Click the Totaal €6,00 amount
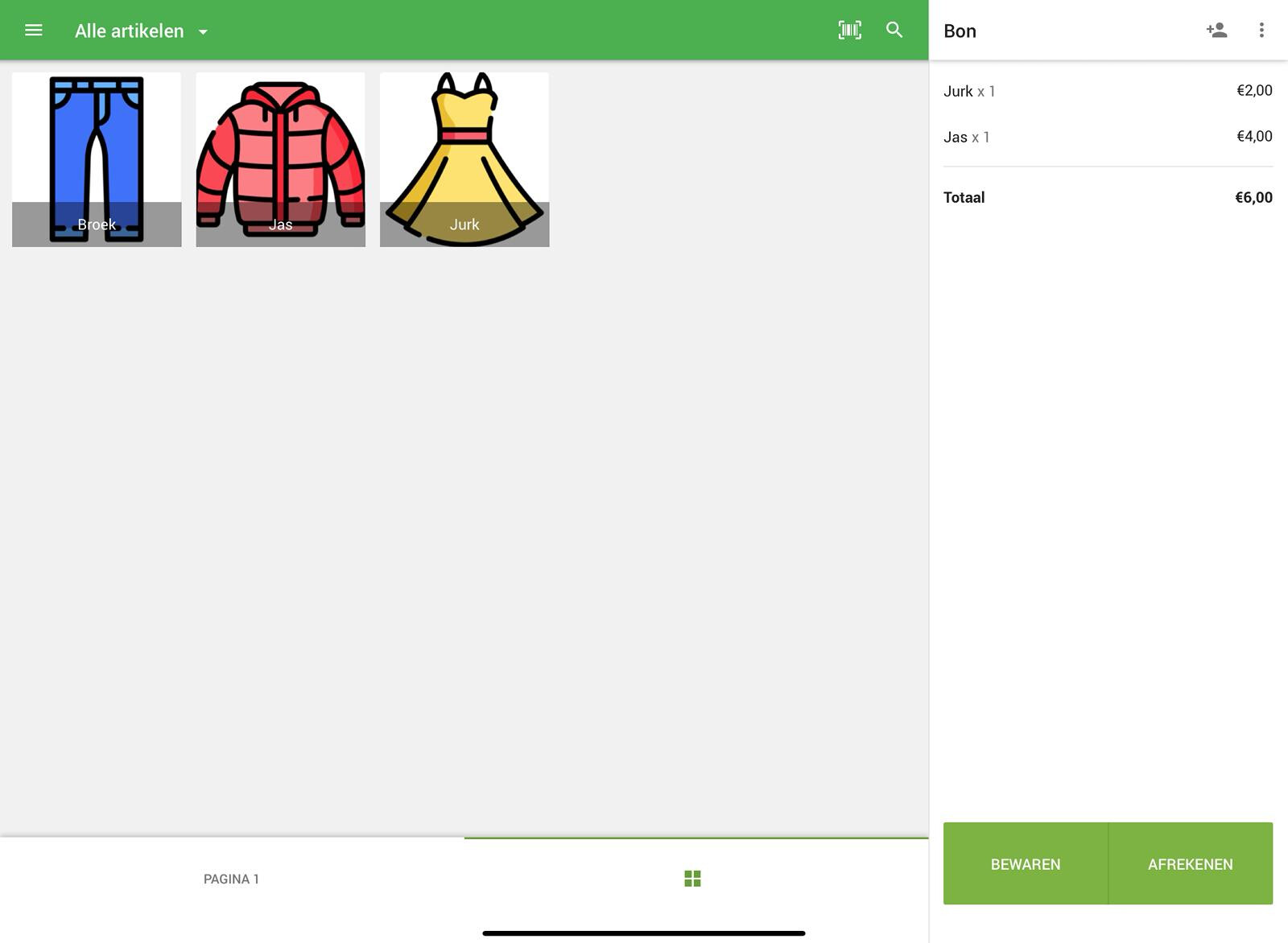 [1253, 198]
